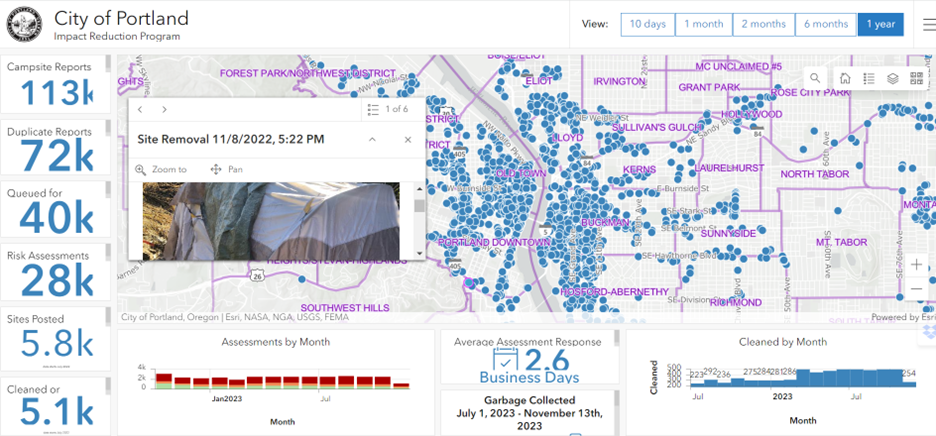The image size is (936, 436).
Task: Click the HOSFORD-ABERNETHY map label
Action: [614, 292]
